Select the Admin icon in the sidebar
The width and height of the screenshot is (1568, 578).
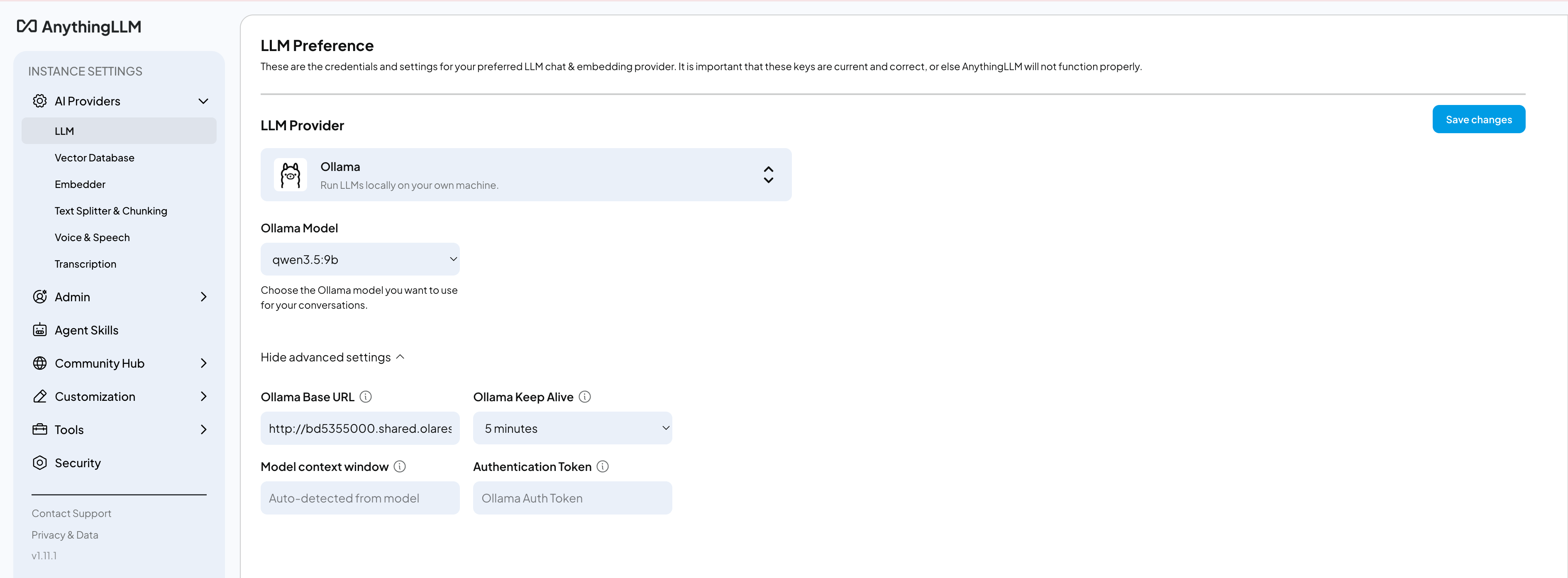point(39,297)
